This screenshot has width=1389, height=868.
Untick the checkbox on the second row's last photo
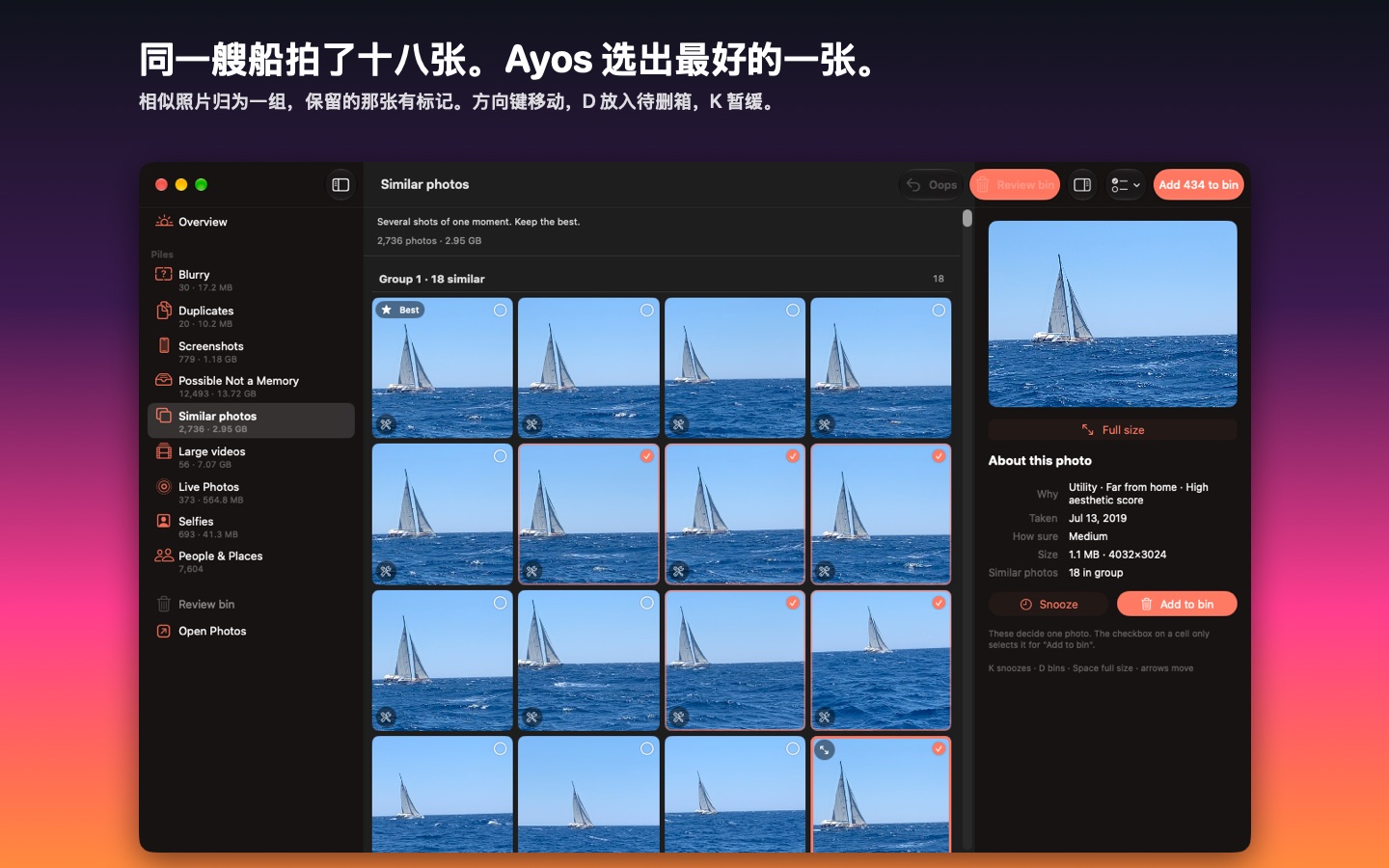click(x=939, y=456)
